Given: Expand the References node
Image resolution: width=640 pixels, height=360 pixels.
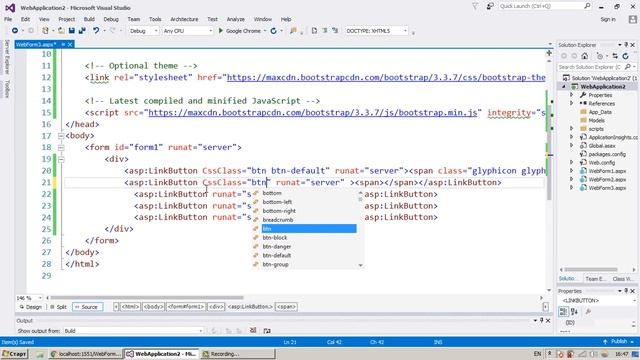Looking at the screenshot, I should (x=571, y=103).
